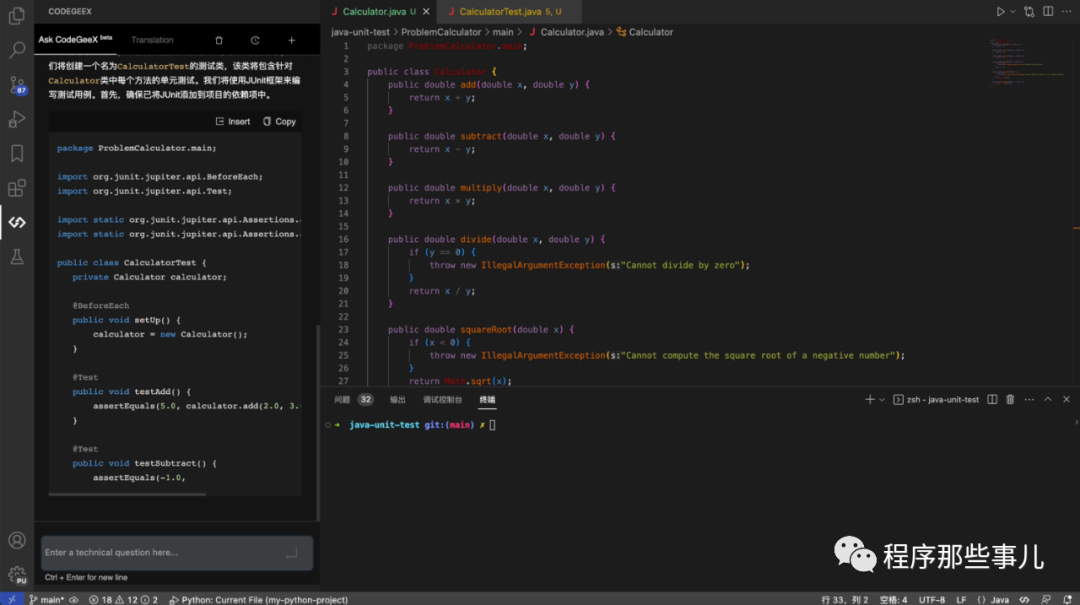
Task: Open the Translation tab in CodeGeeX
Action: point(152,39)
